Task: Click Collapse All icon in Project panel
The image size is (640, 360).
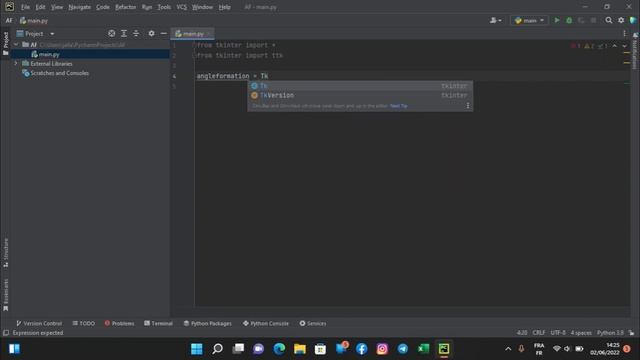Action: [136, 33]
